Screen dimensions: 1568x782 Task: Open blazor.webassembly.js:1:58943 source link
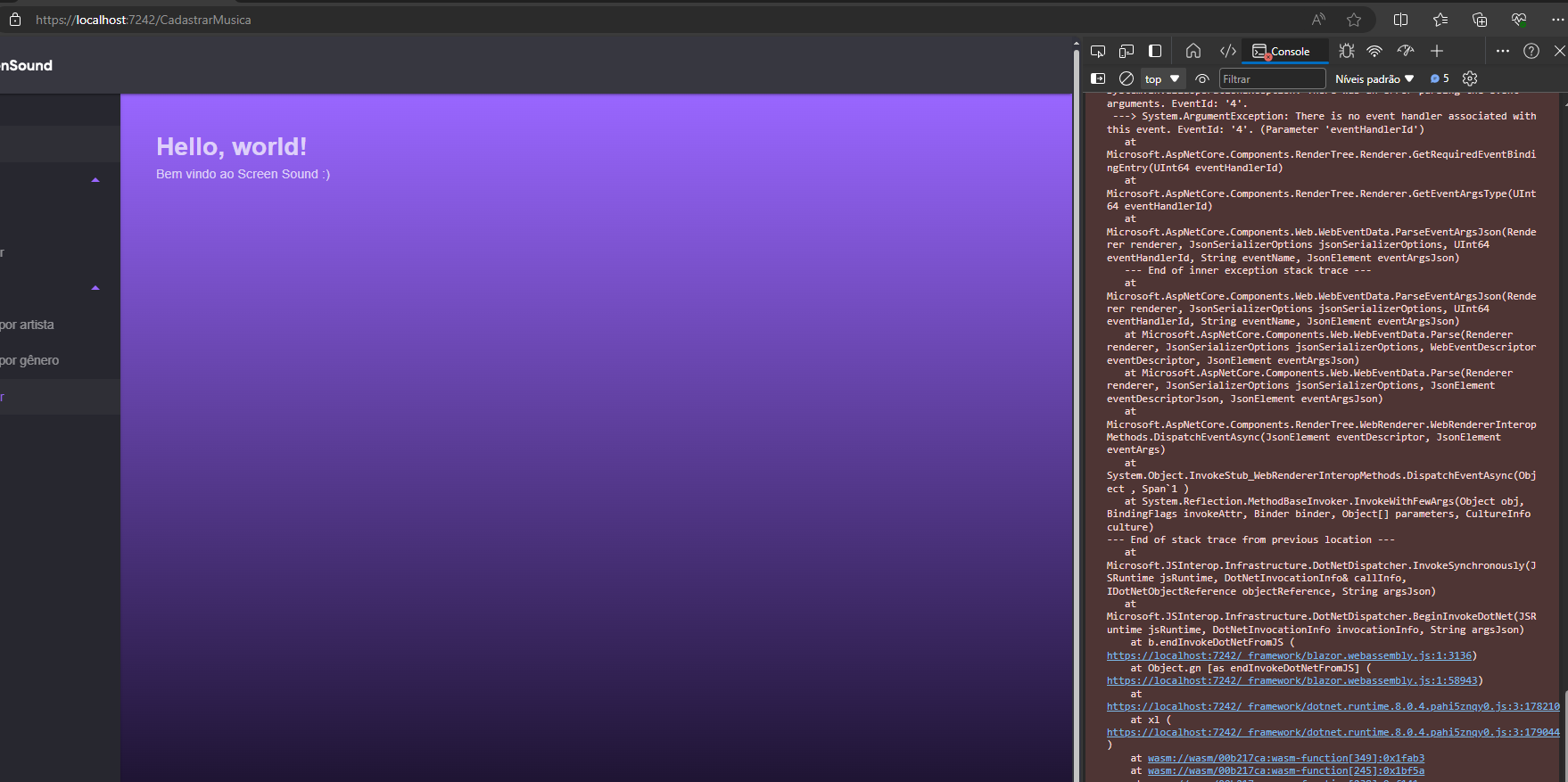(x=1292, y=680)
